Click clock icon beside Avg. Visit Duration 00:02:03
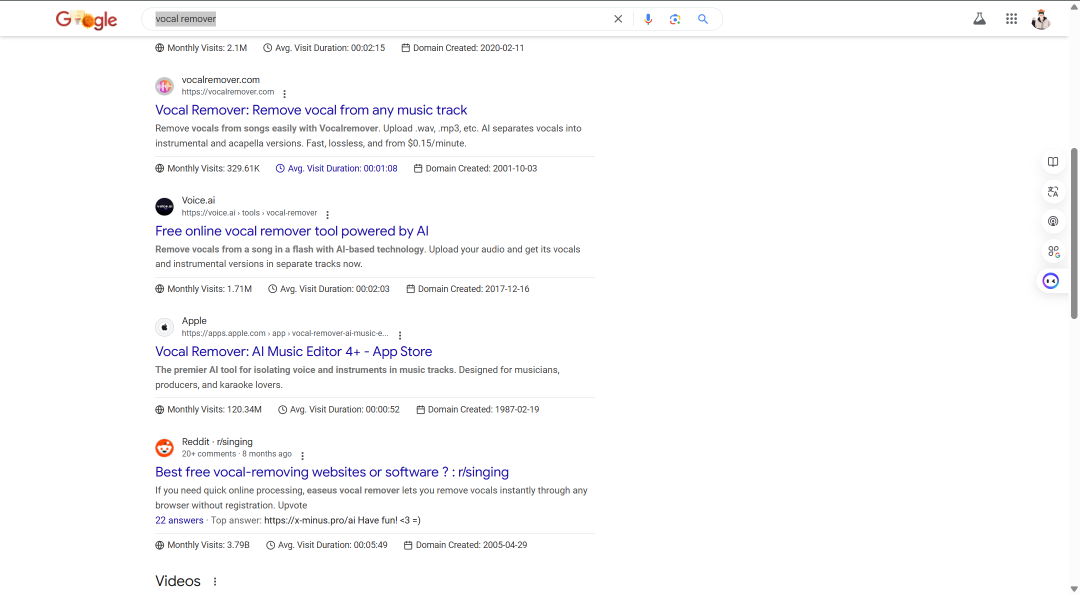Screen dimensions: 1080x594 pyautogui.click(x=273, y=289)
